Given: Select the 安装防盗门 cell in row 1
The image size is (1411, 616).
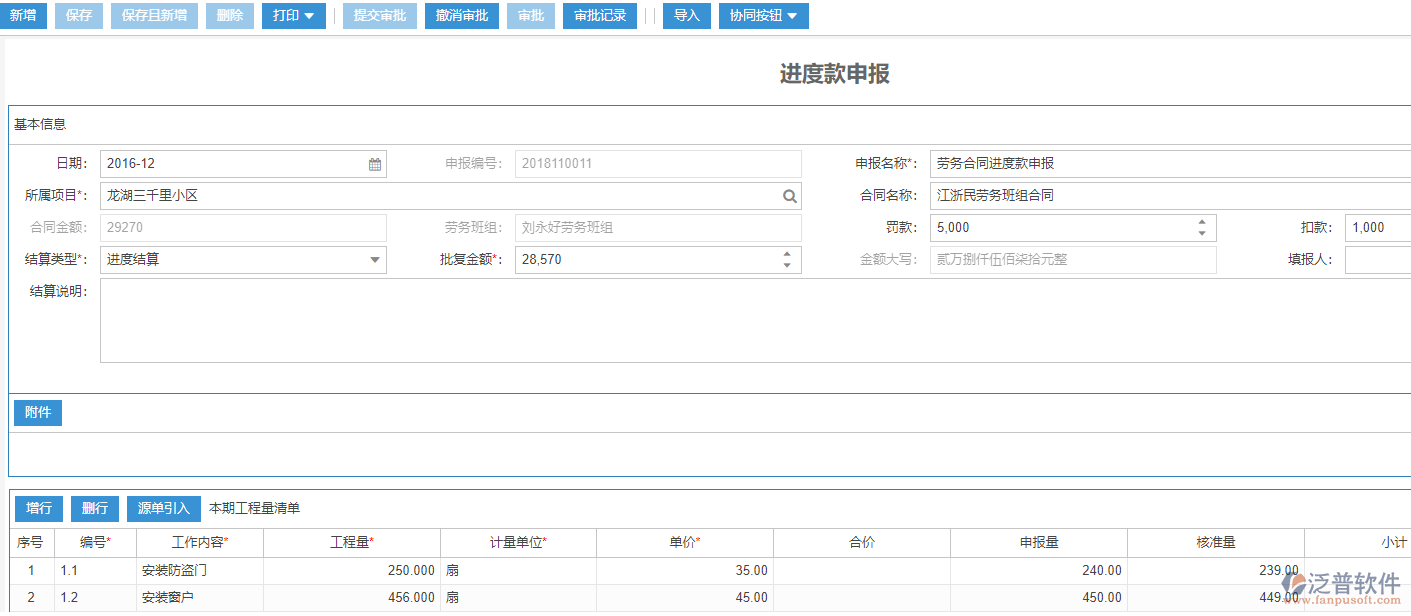Looking at the screenshot, I should click(x=174, y=571).
